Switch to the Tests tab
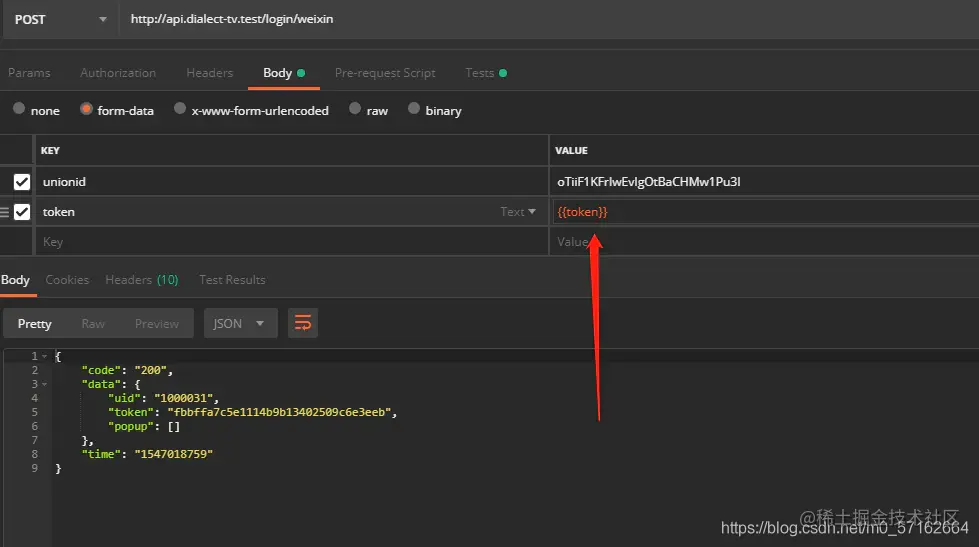979x547 pixels. tap(486, 73)
